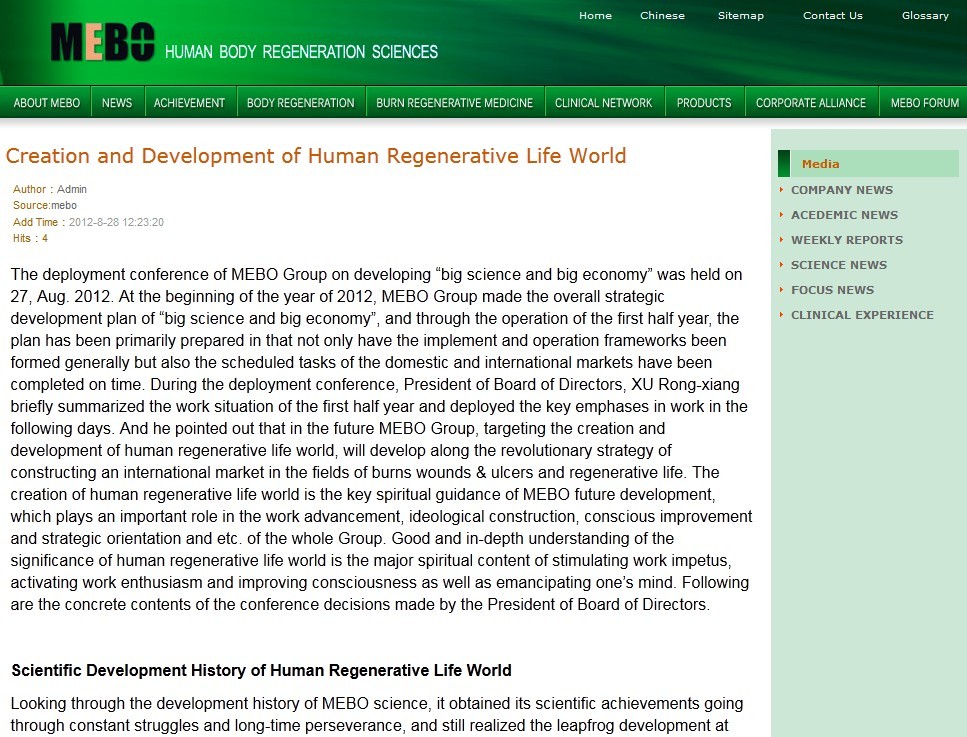Select the News menu item
Screen dimensions: 967x737
coord(117,102)
